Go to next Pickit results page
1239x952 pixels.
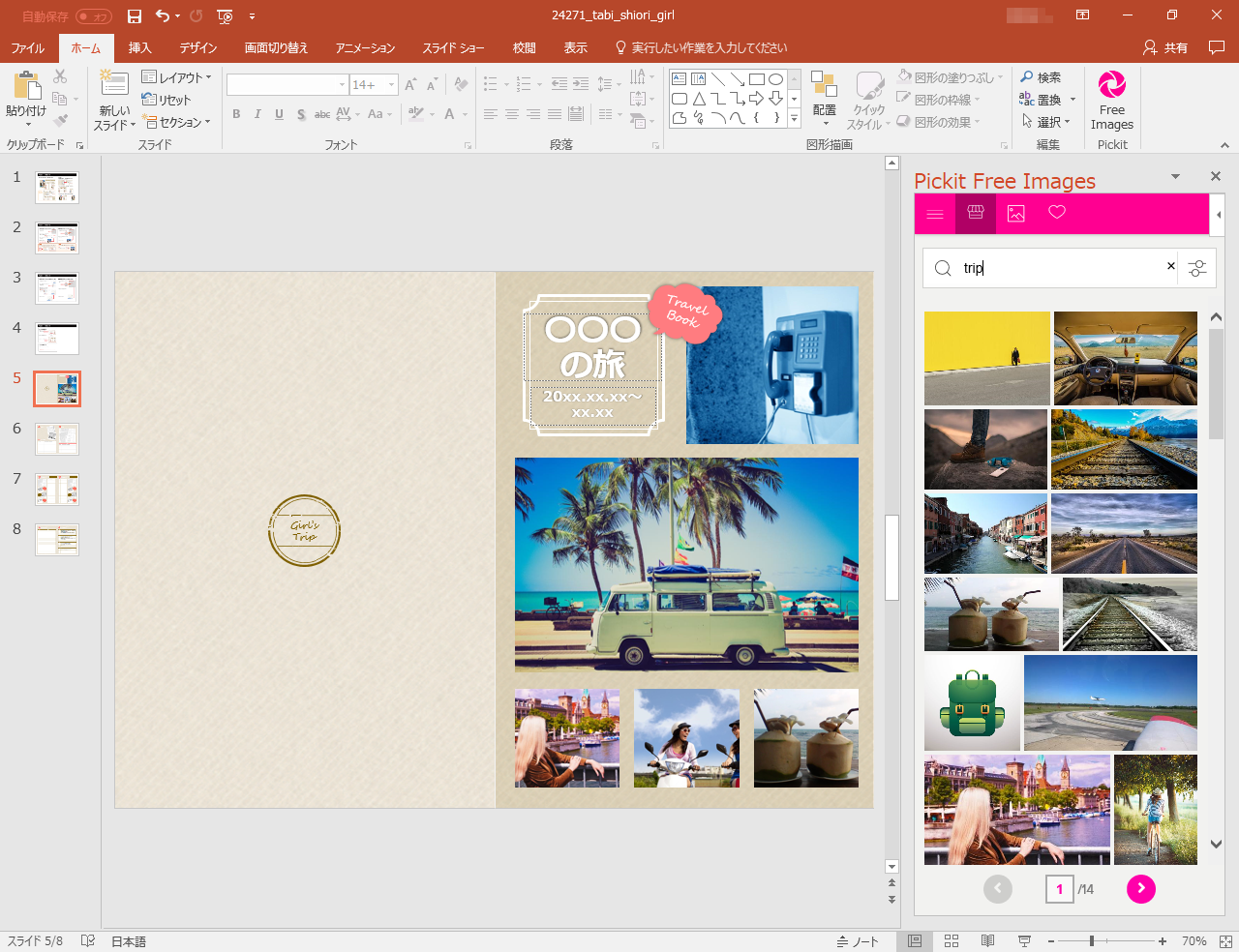pyautogui.click(x=1140, y=888)
